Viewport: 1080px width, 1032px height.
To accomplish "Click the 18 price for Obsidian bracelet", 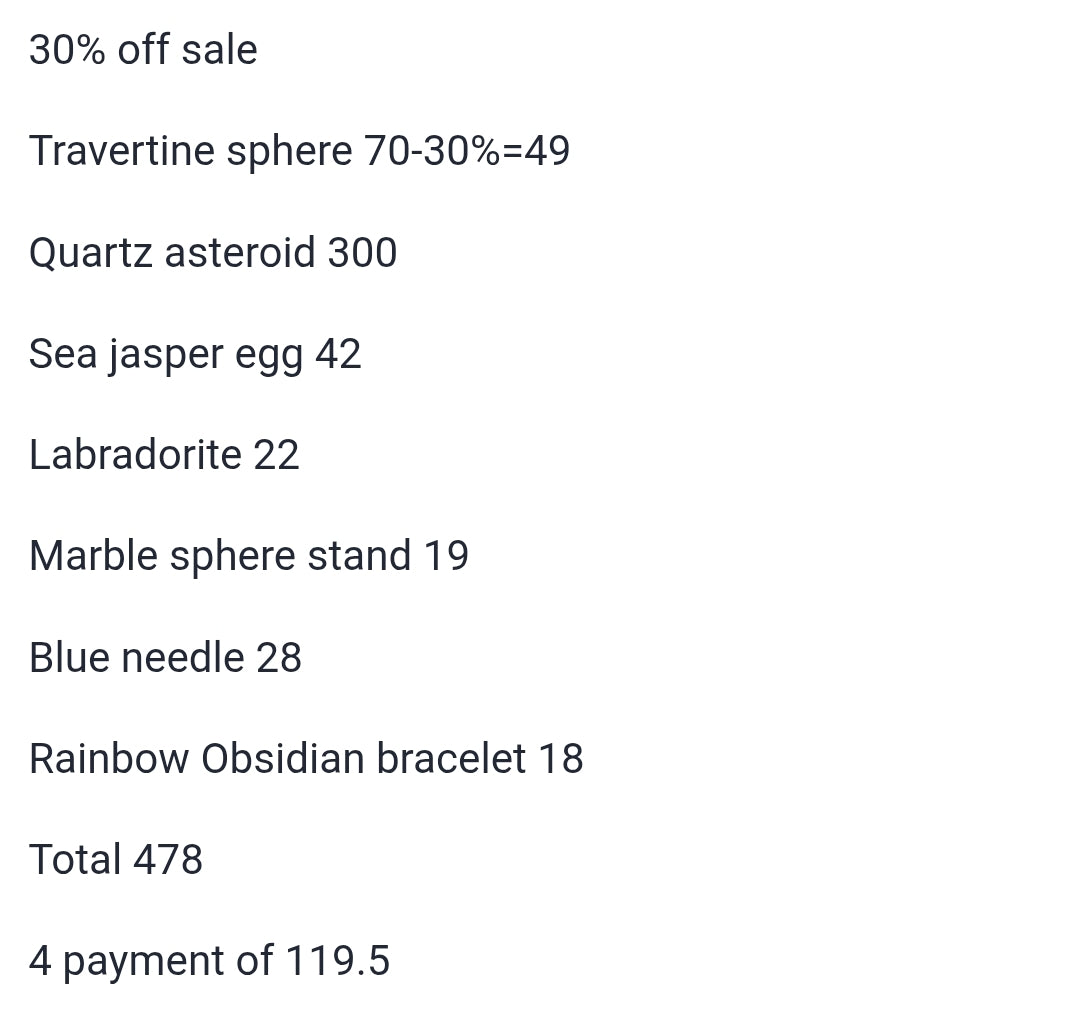I will pyautogui.click(x=561, y=759).
